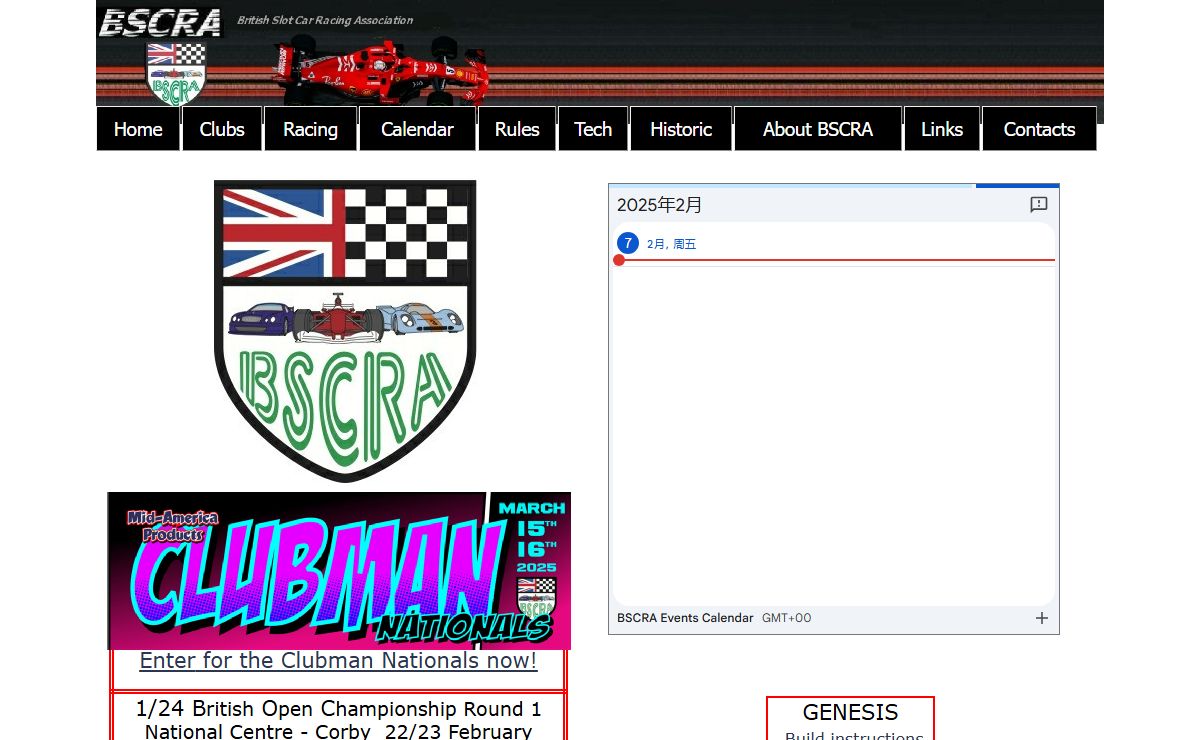Expand the Historic menu
Image resolution: width=1200 pixels, height=740 pixels.
[x=681, y=129]
